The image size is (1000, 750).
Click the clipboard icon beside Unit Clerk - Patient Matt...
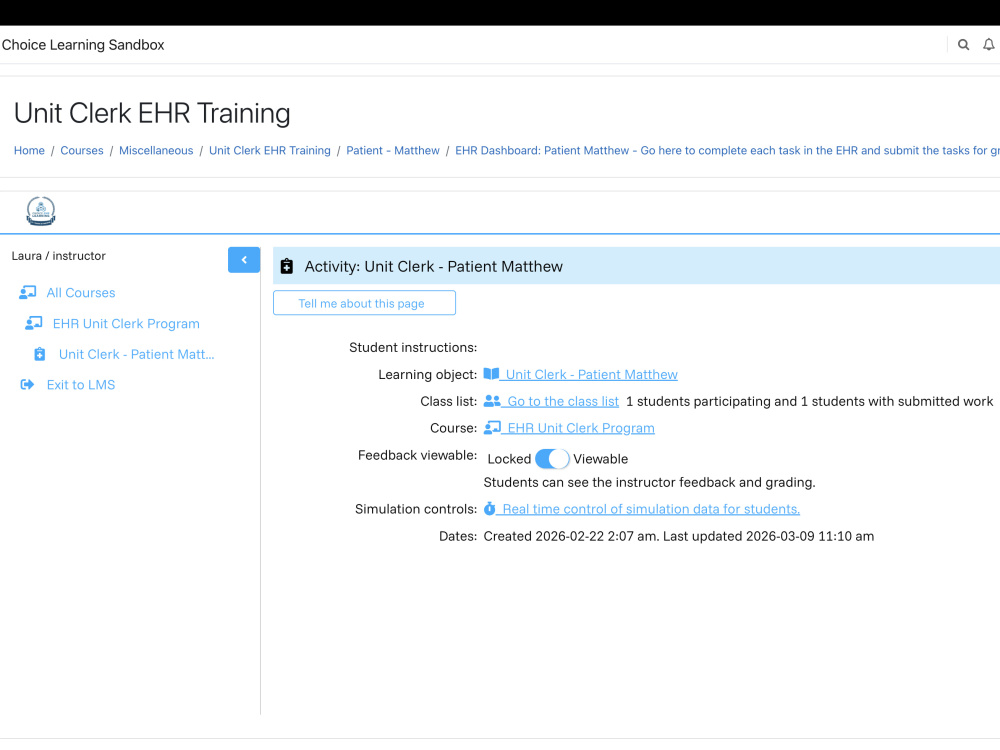point(40,354)
